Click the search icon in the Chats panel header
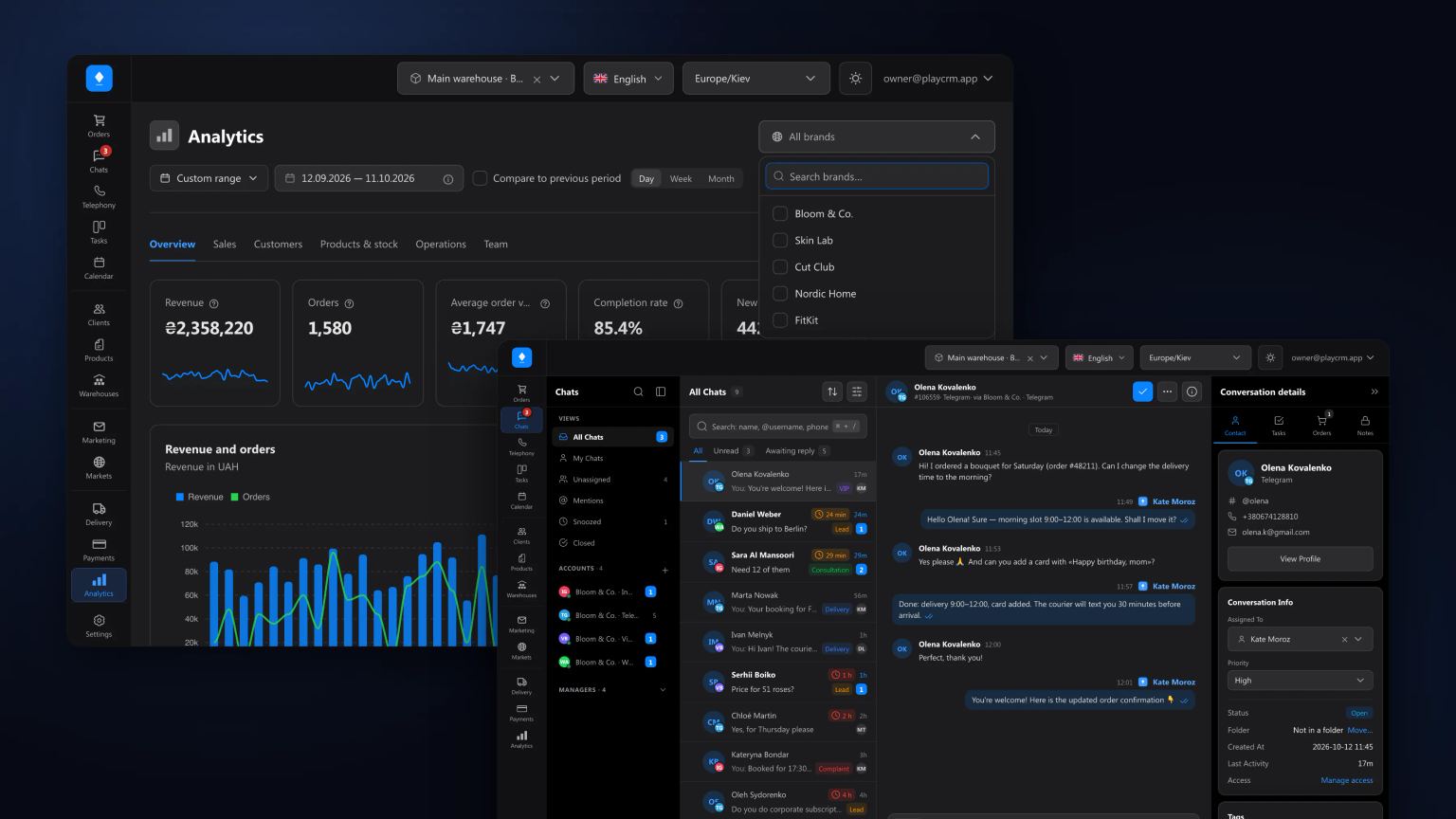Viewport: 1456px width, 819px height. coord(638,391)
